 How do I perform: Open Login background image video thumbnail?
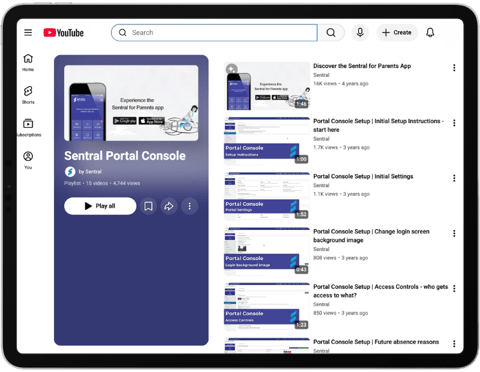(267, 251)
